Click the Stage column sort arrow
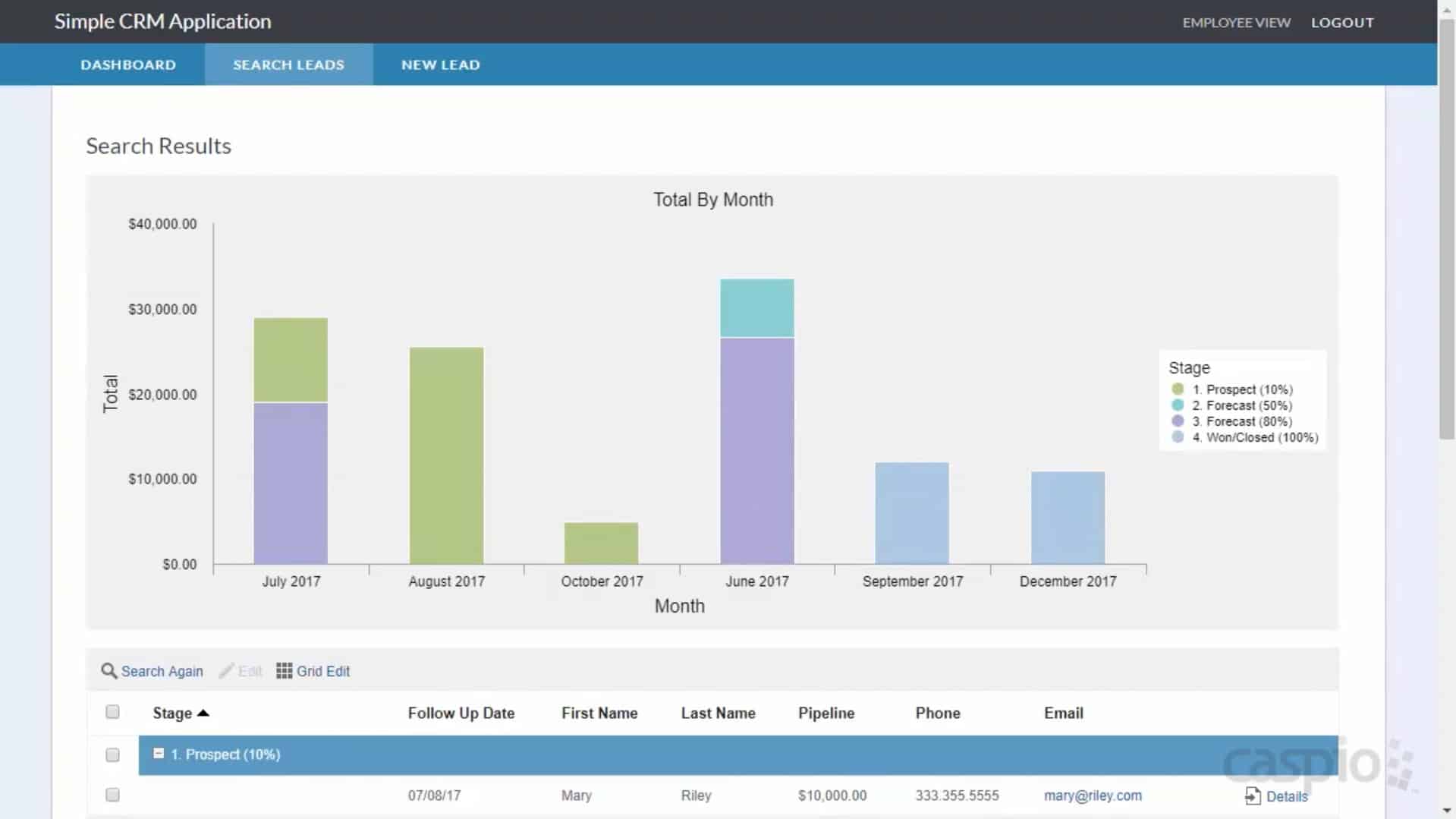This screenshot has width=1456, height=819. 203,713
